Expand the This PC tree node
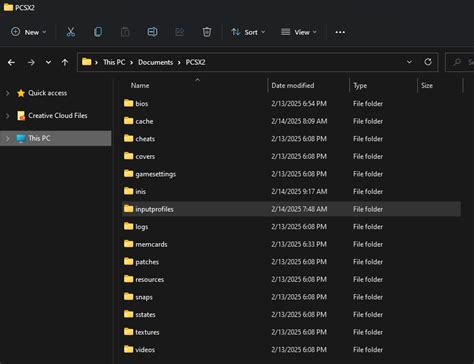Viewport: 474px width, 364px height. pyautogui.click(x=7, y=138)
